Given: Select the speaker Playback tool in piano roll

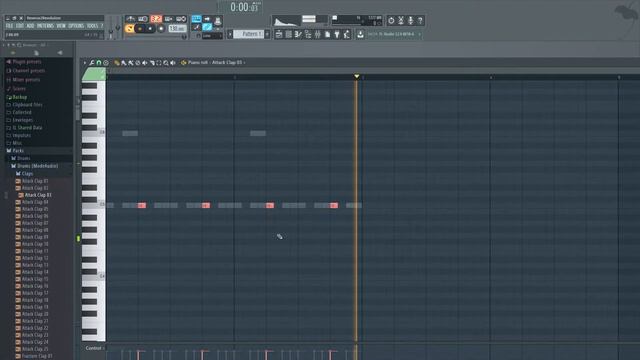Looking at the screenshot, I should [x=172, y=62].
